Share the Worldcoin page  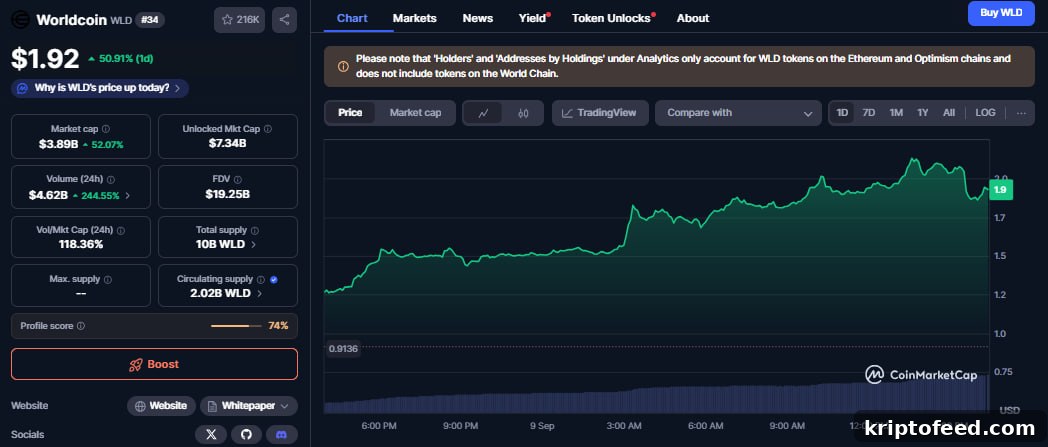pyautogui.click(x=285, y=19)
